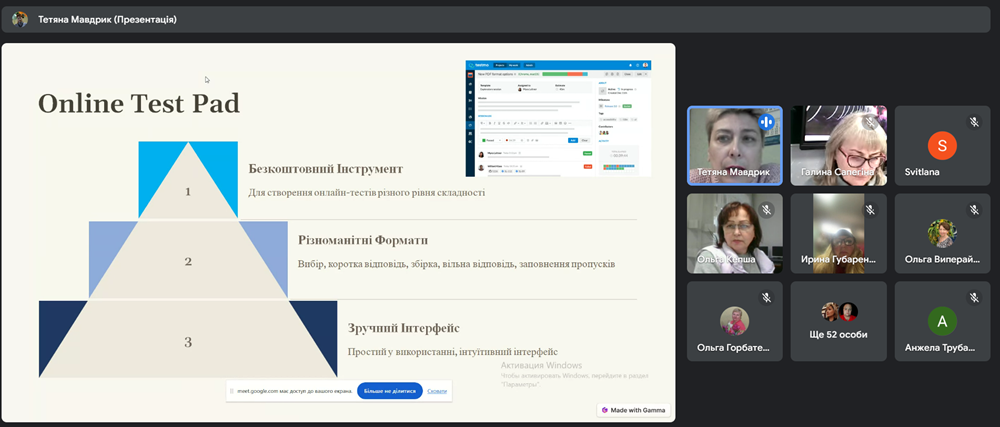This screenshot has height=427, width=1000.
Task: Click muted mic icon on Ольга Горбате tile
Action: pos(766,297)
